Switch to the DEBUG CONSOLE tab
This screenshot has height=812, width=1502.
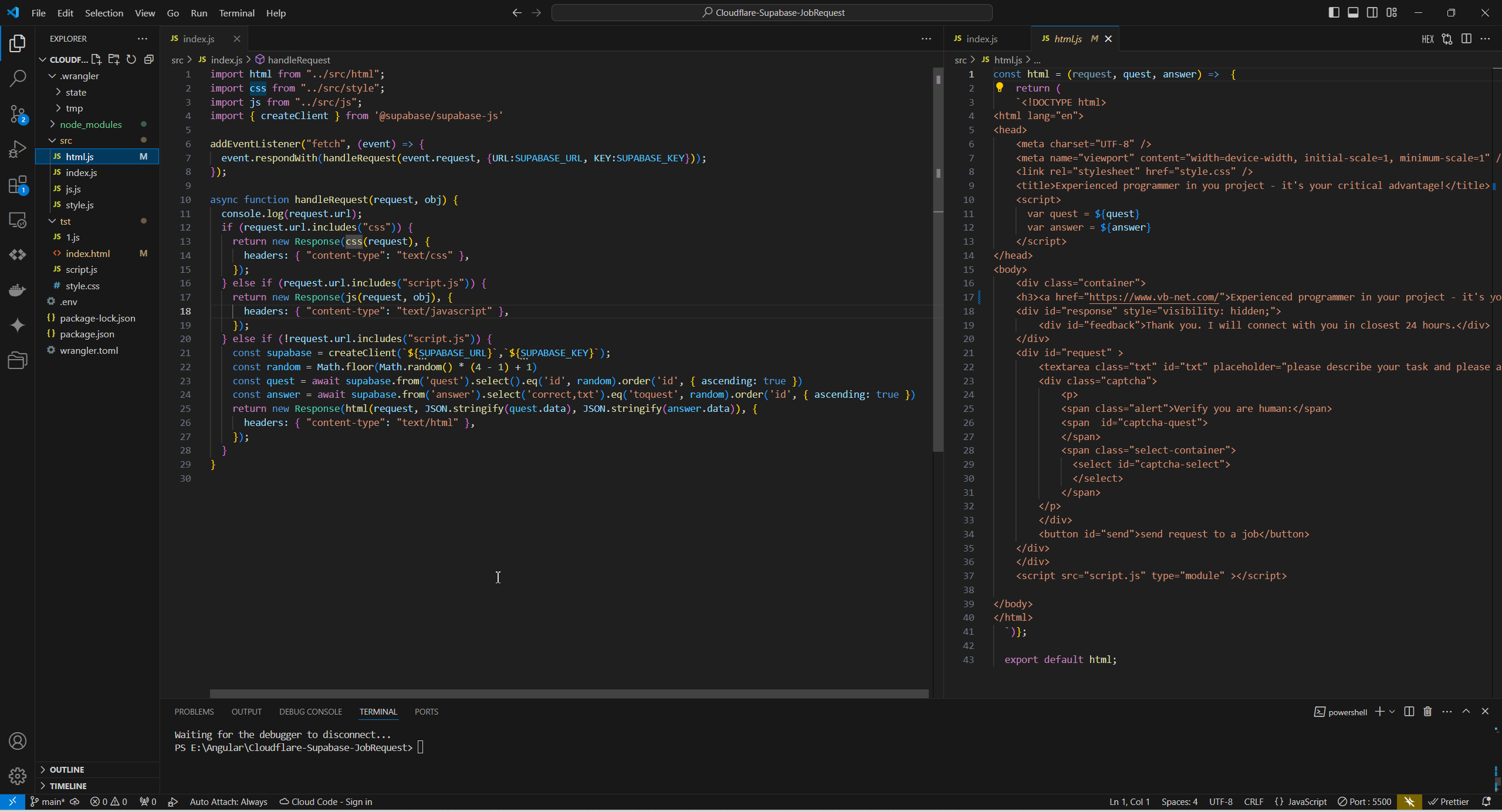(310, 712)
